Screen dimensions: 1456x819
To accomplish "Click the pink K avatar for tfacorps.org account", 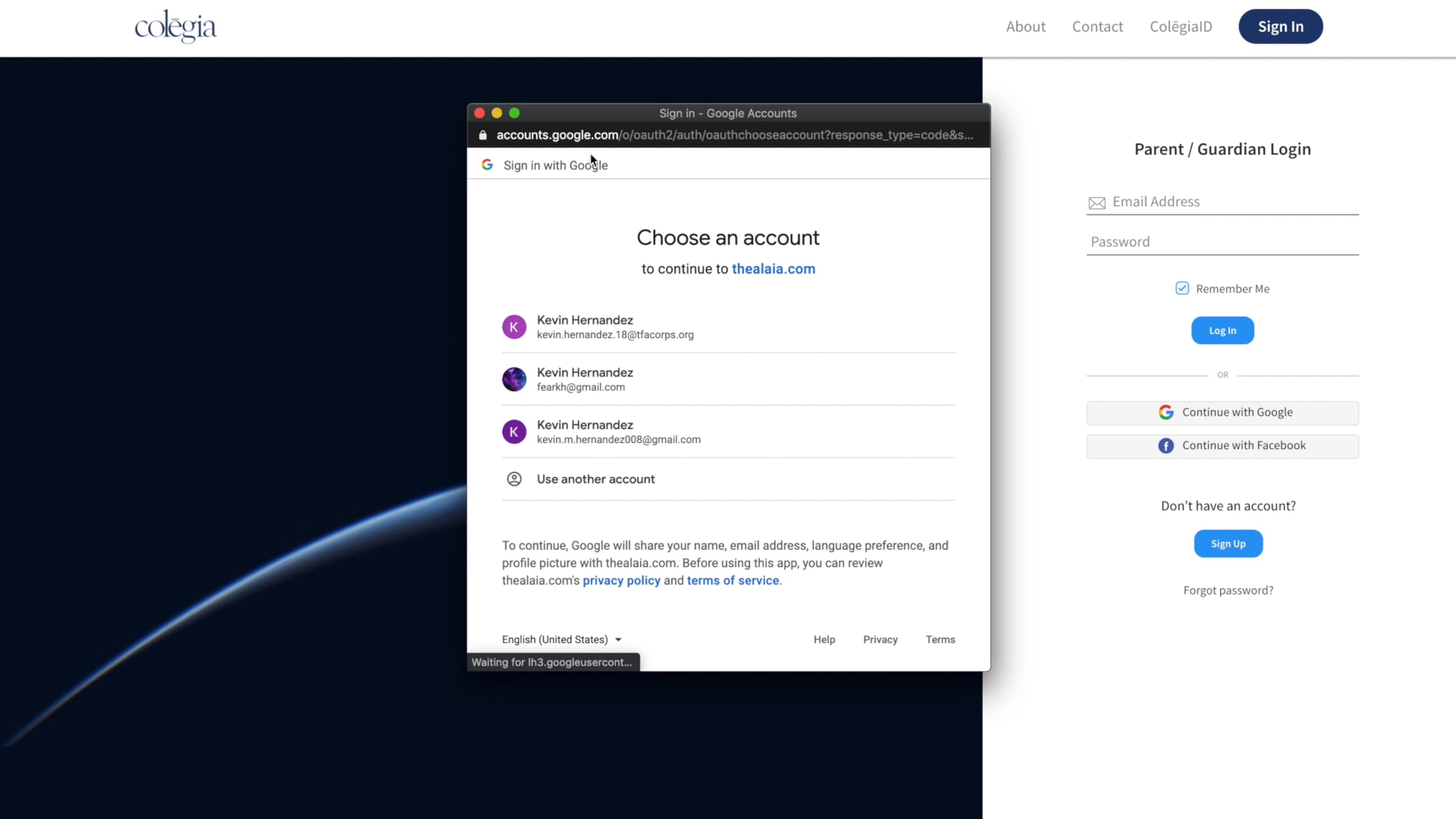I will [514, 327].
